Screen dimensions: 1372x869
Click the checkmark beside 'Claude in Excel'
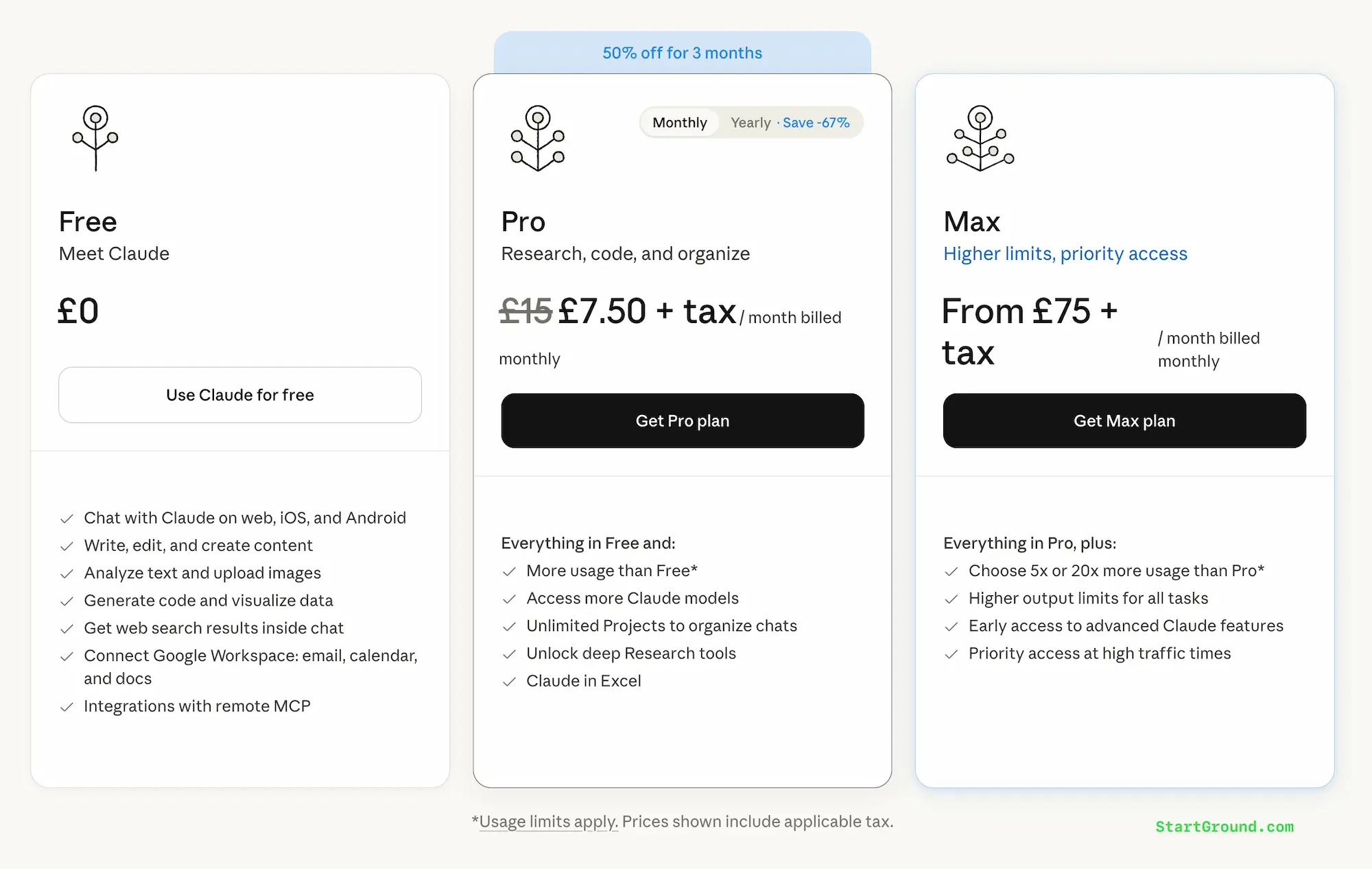point(510,682)
